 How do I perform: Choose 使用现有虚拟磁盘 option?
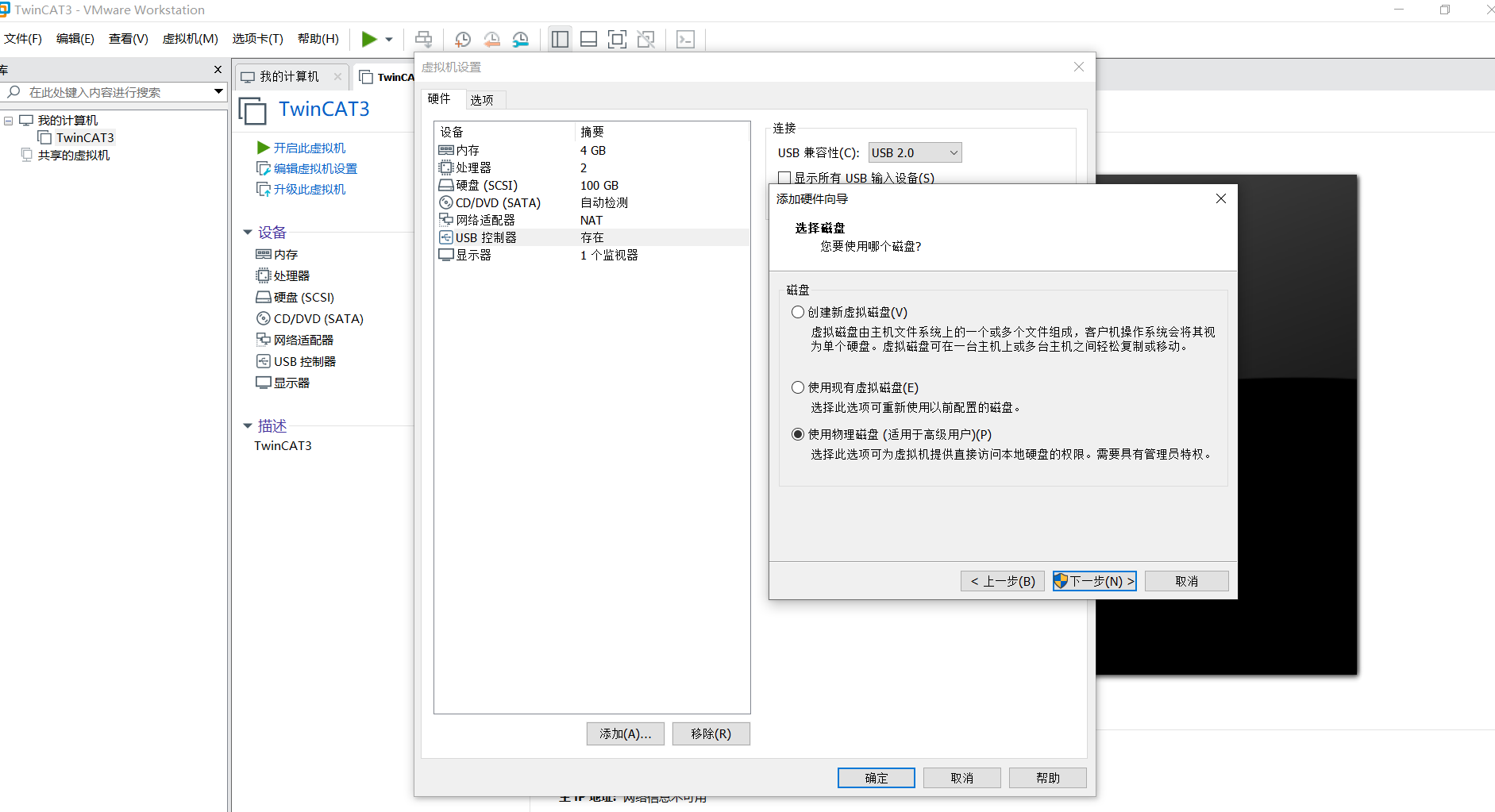click(x=798, y=387)
